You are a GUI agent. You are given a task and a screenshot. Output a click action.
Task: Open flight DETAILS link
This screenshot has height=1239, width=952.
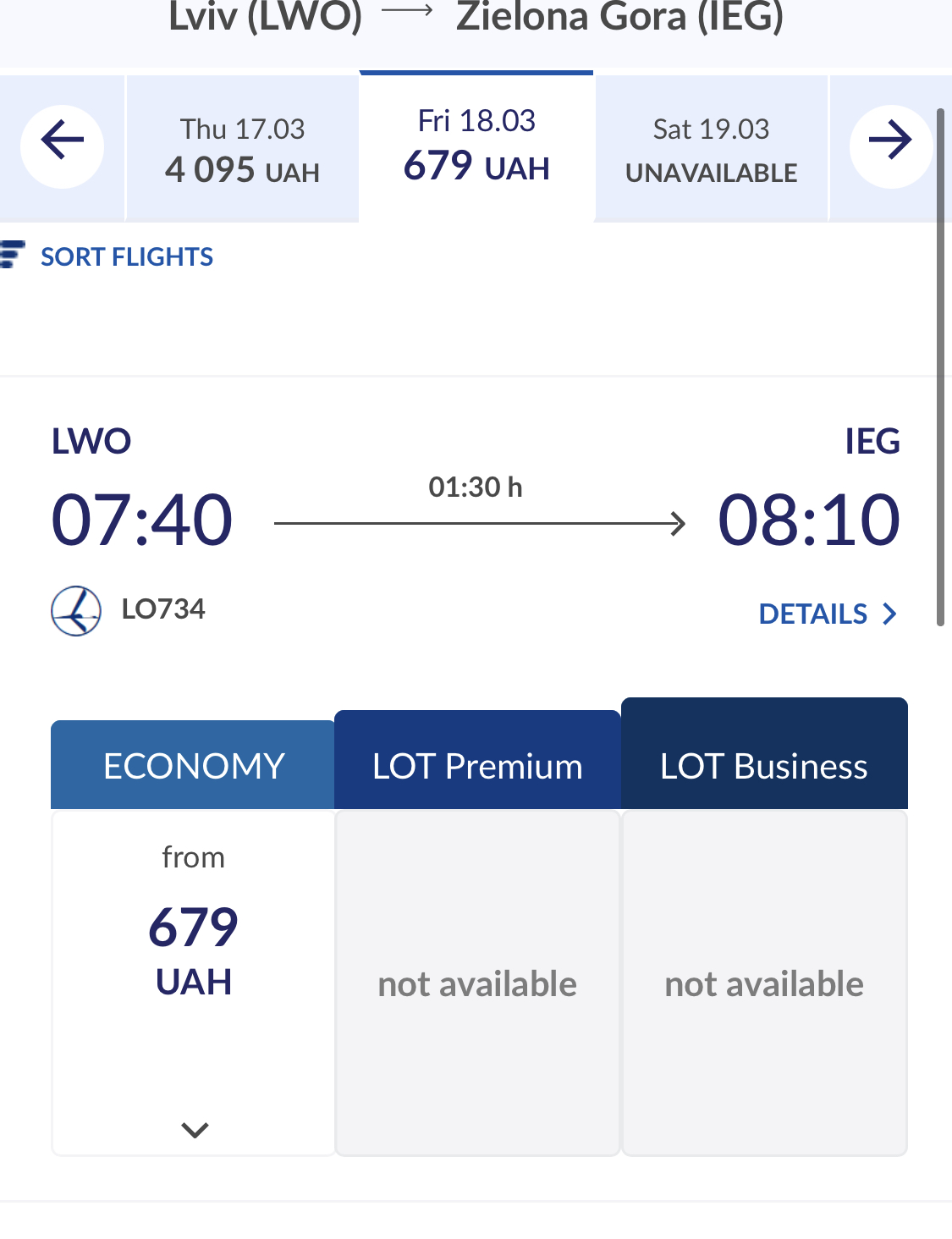pos(813,614)
